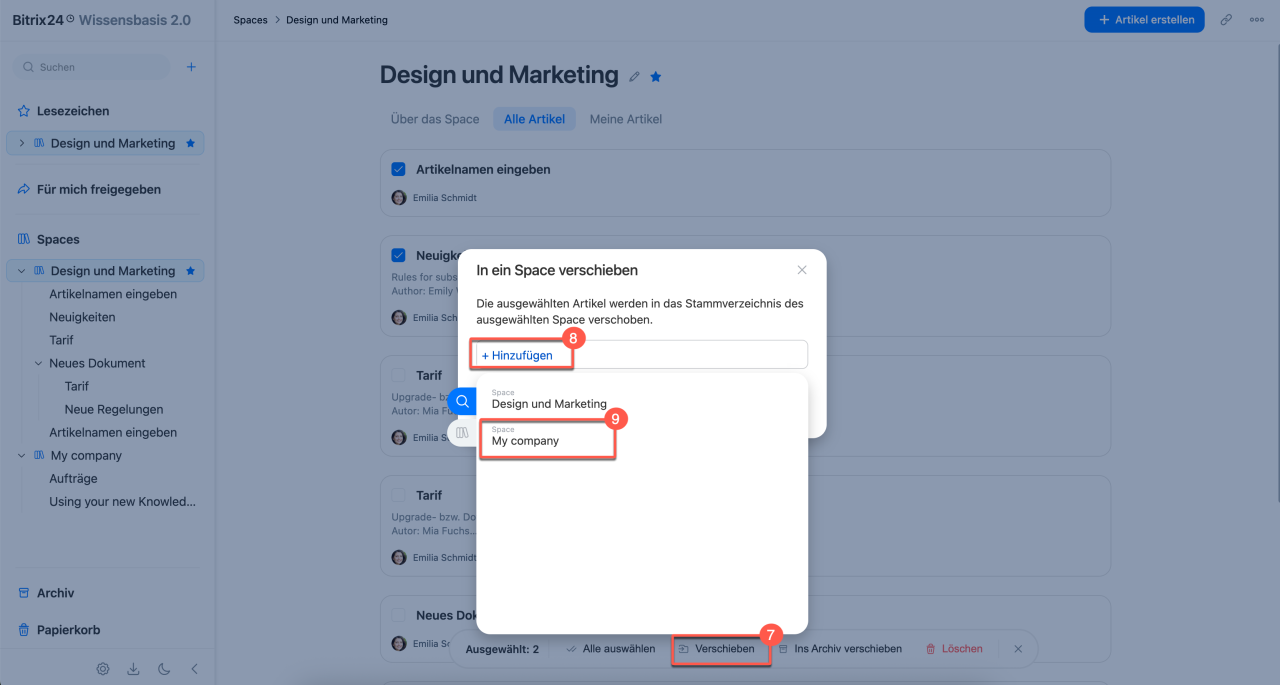This screenshot has width=1280, height=685.
Task: Collapse the My company space tree
Action: pyautogui.click(x=22, y=455)
